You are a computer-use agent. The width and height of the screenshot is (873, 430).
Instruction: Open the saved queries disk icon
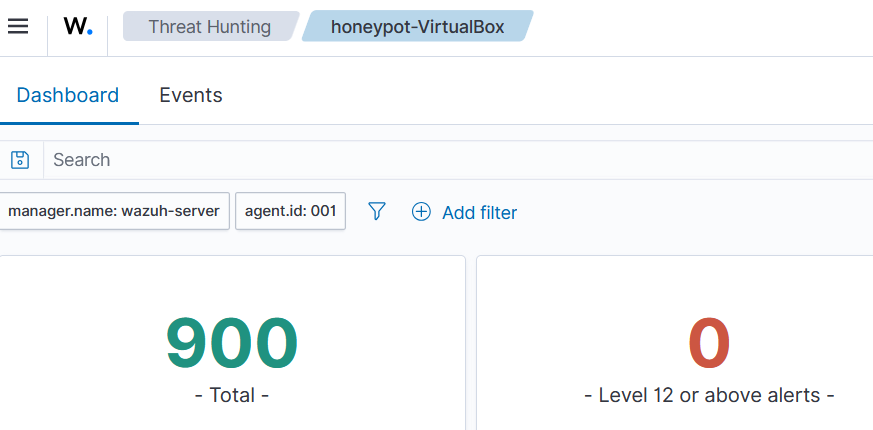pos(20,160)
